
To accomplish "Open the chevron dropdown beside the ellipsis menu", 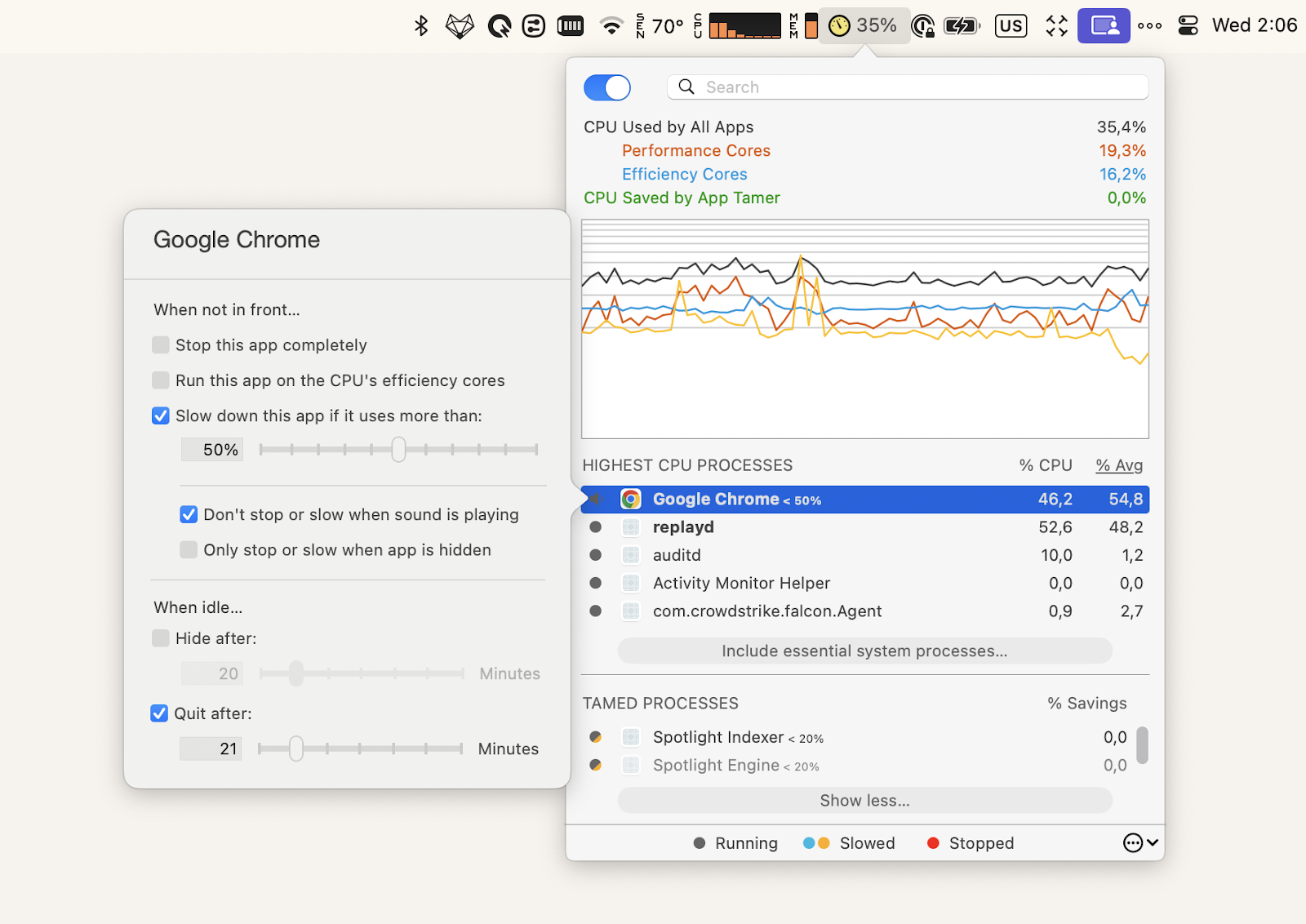I will (x=1153, y=842).
